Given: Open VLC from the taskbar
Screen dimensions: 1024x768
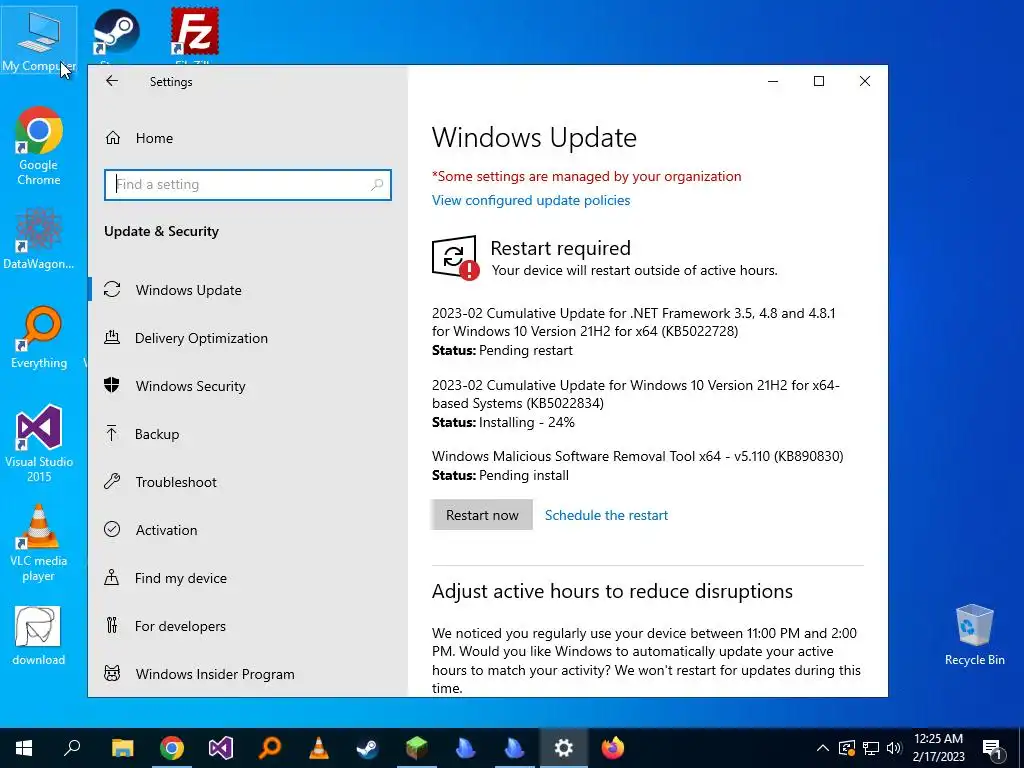Looking at the screenshot, I should [319, 748].
